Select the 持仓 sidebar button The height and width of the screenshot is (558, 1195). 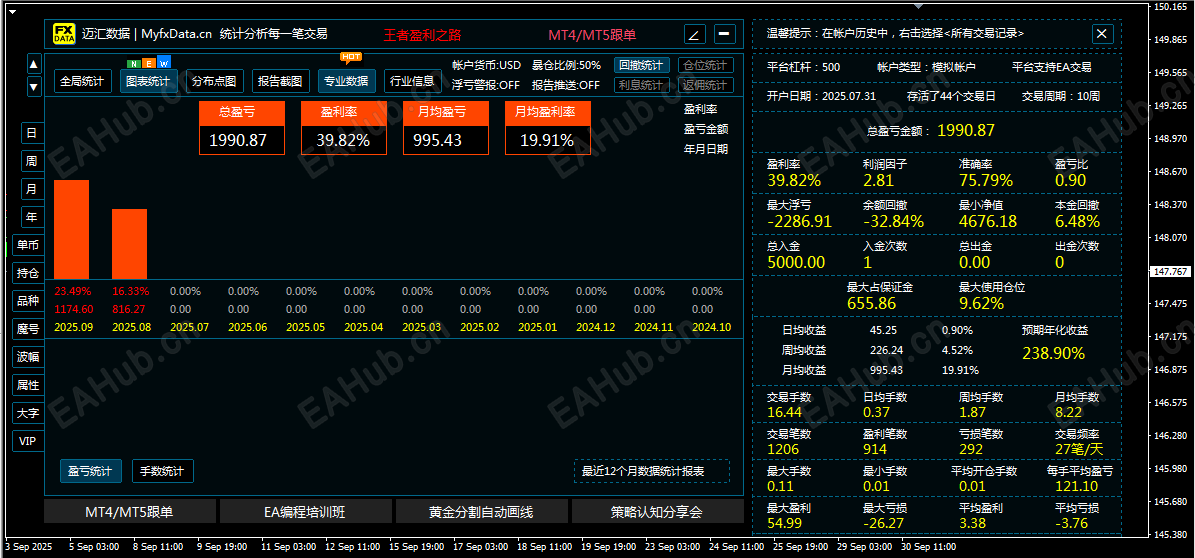pyautogui.click(x=28, y=273)
